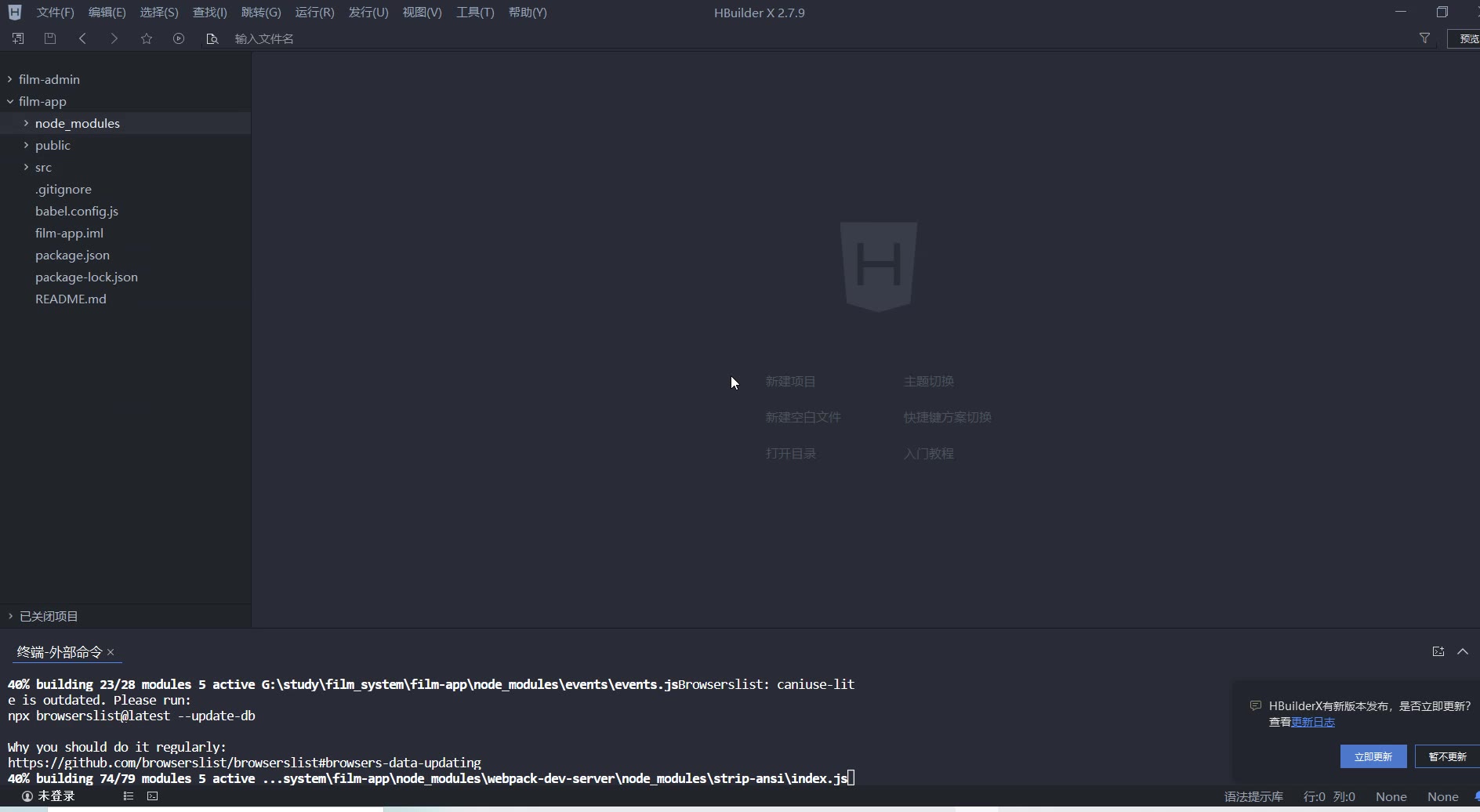The width and height of the screenshot is (1480, 812).
Task: Minimize the HBuilder X window
Action: pos(1401,12)
